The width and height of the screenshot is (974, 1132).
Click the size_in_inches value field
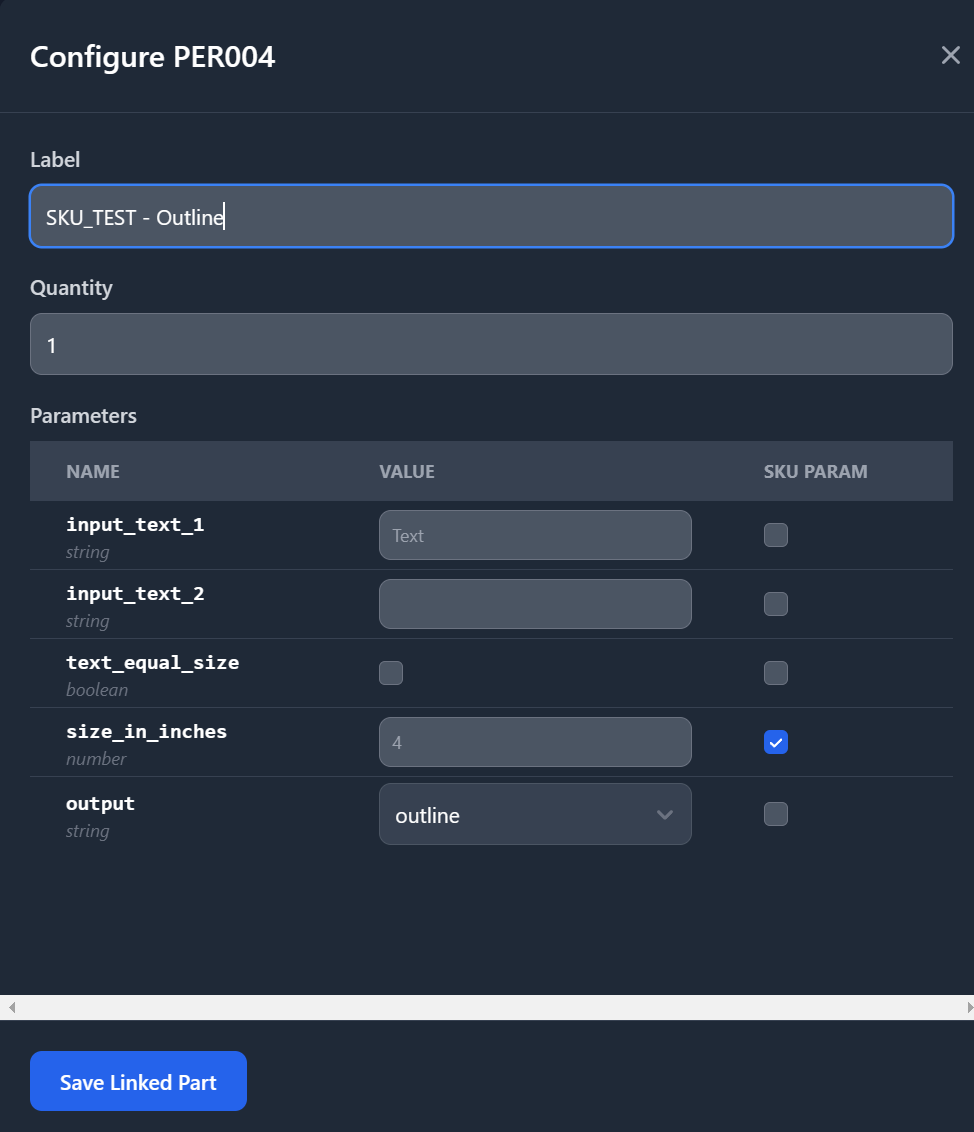pos(535,742)
